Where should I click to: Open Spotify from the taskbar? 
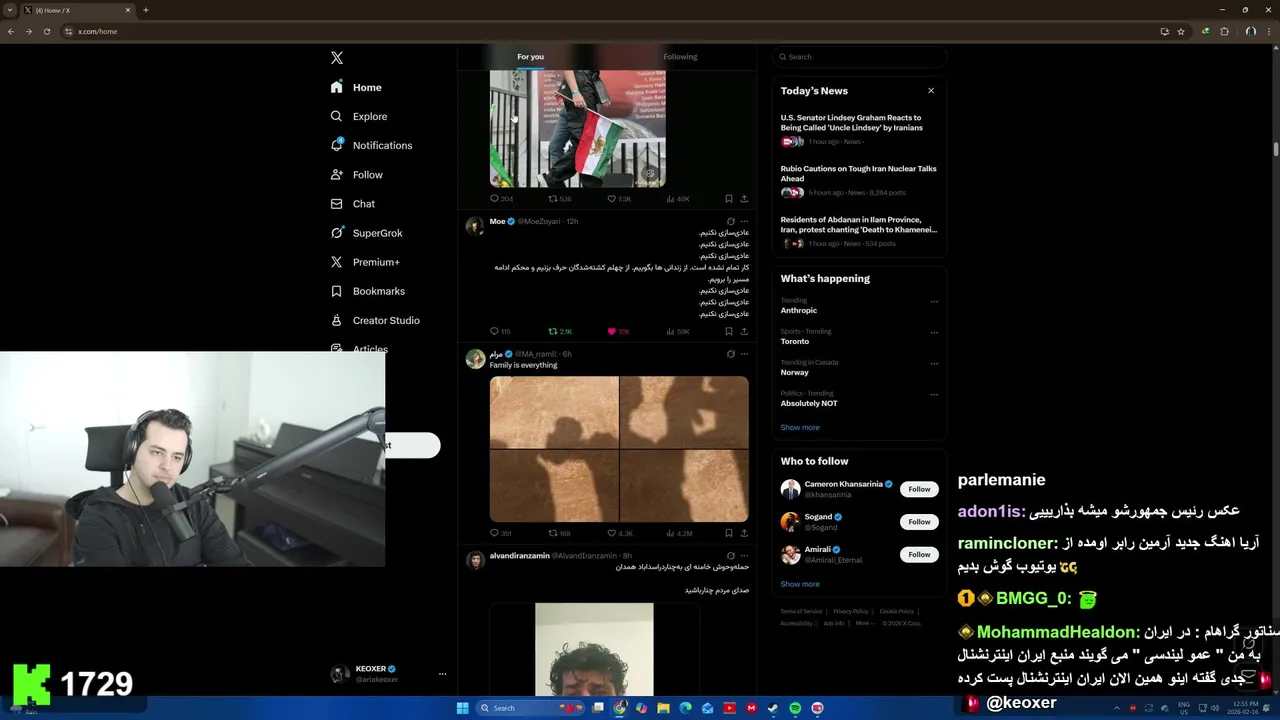click(x=795, y=708)
